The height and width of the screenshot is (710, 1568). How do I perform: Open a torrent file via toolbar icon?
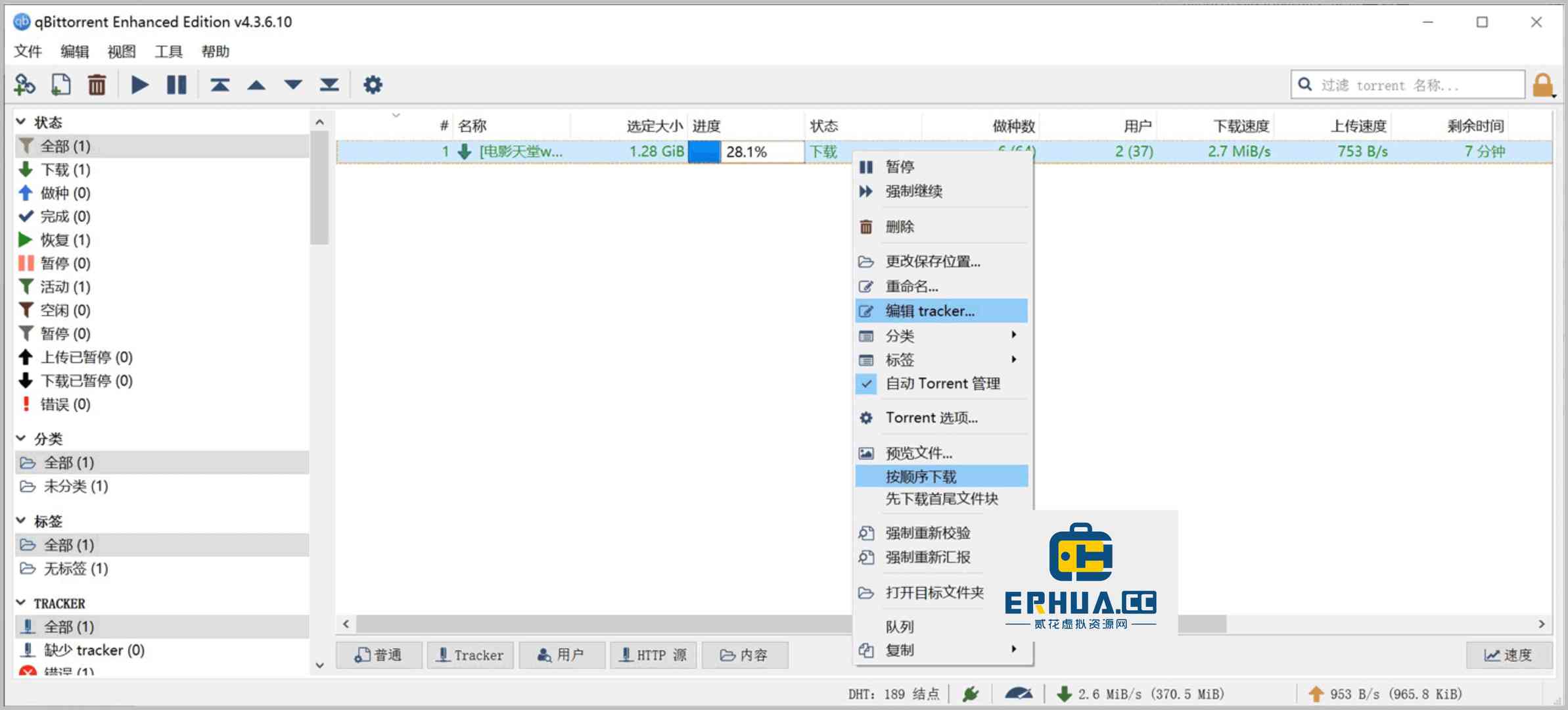(x=61, y=84)
